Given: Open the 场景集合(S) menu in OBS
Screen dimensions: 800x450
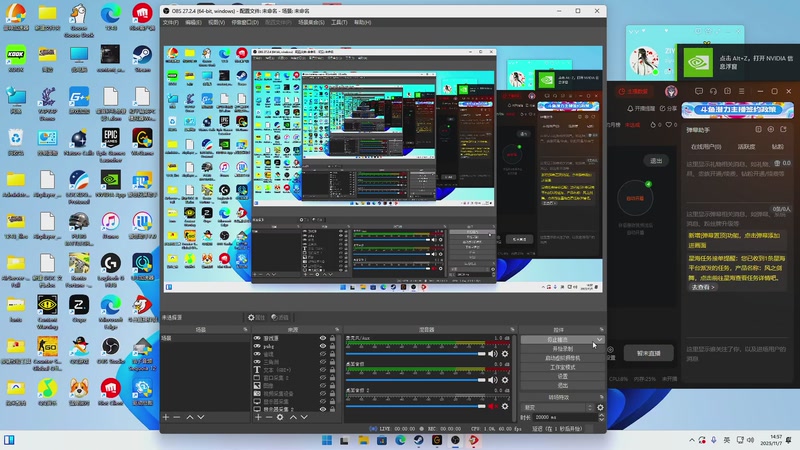Looking at the screenshot, I should 311,22.
